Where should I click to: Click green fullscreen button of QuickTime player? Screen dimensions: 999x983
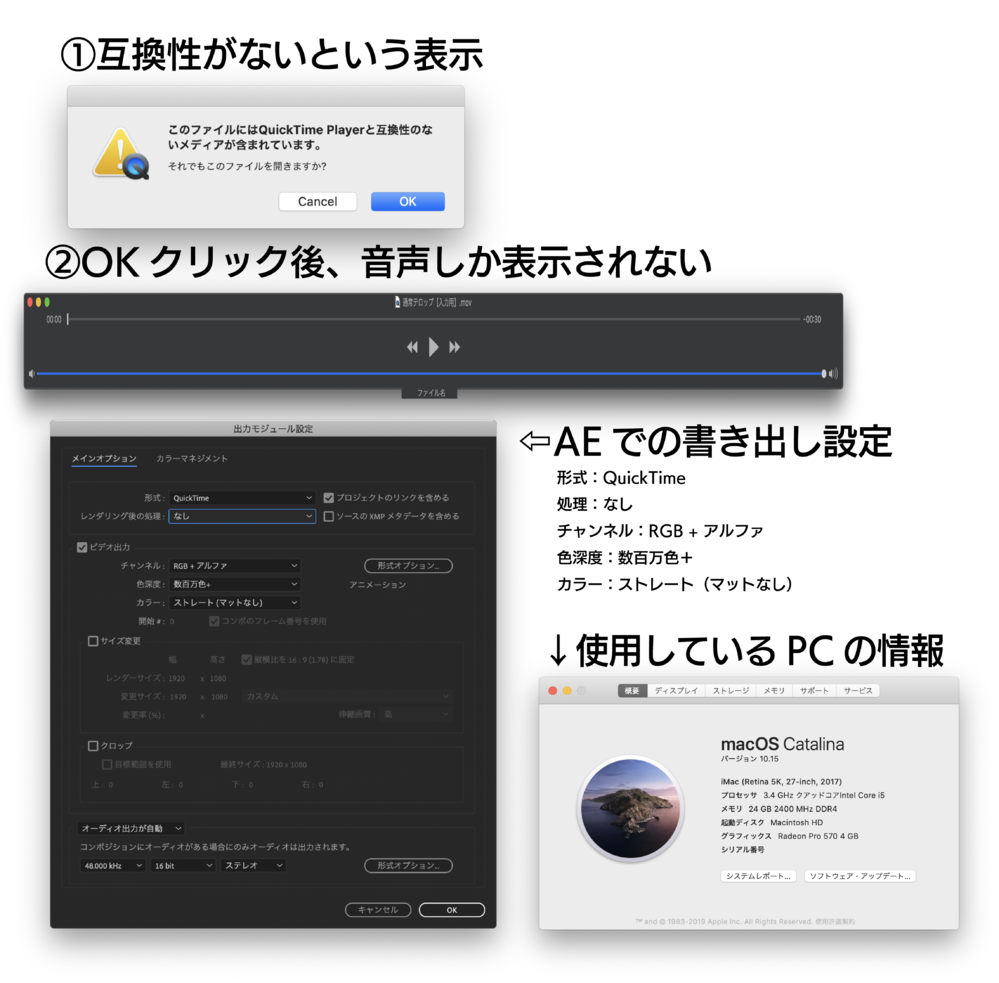point(47,302)
